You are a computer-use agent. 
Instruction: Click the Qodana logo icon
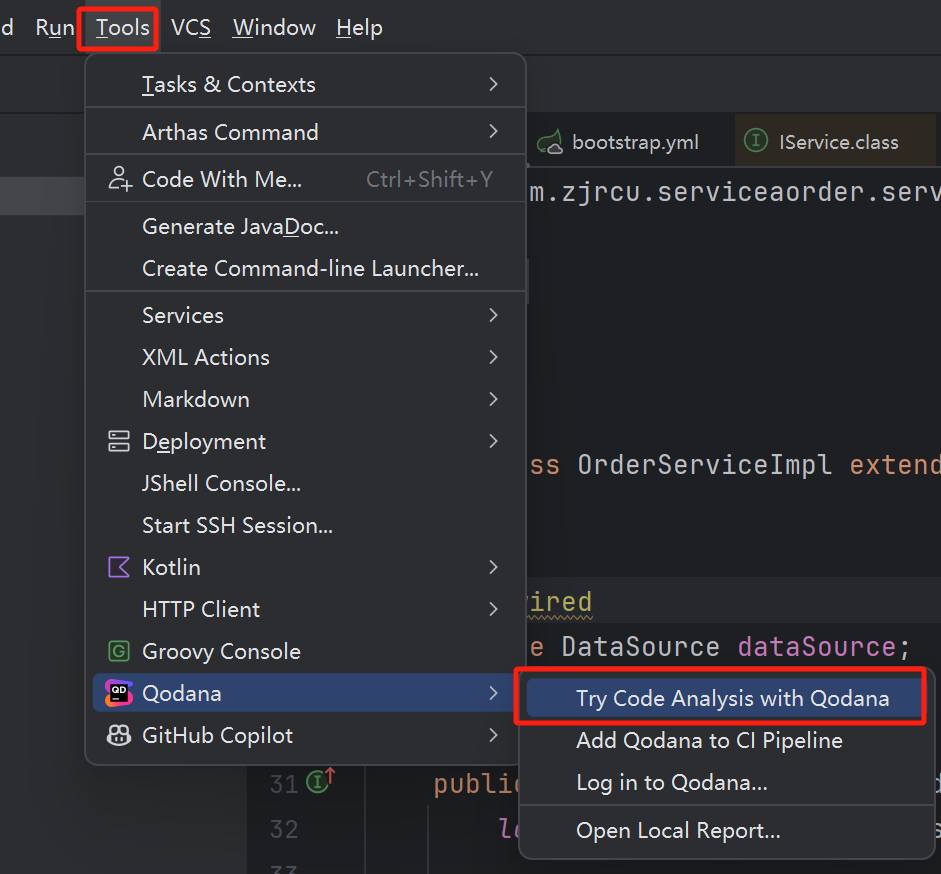(x=119, y=693)
